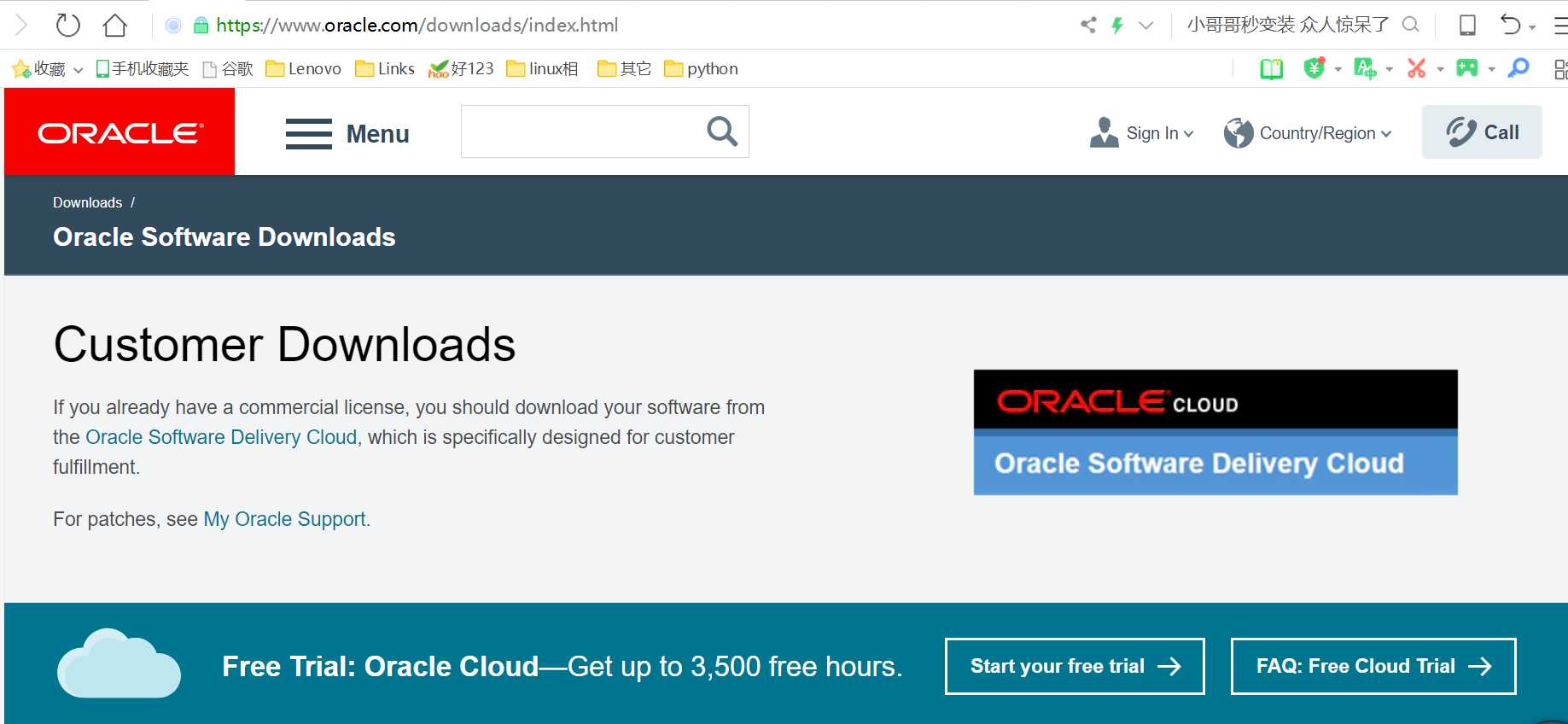Reload the page with the refresh icon
The height and width of the screenshot is (724, 1568).
[67, 25]
